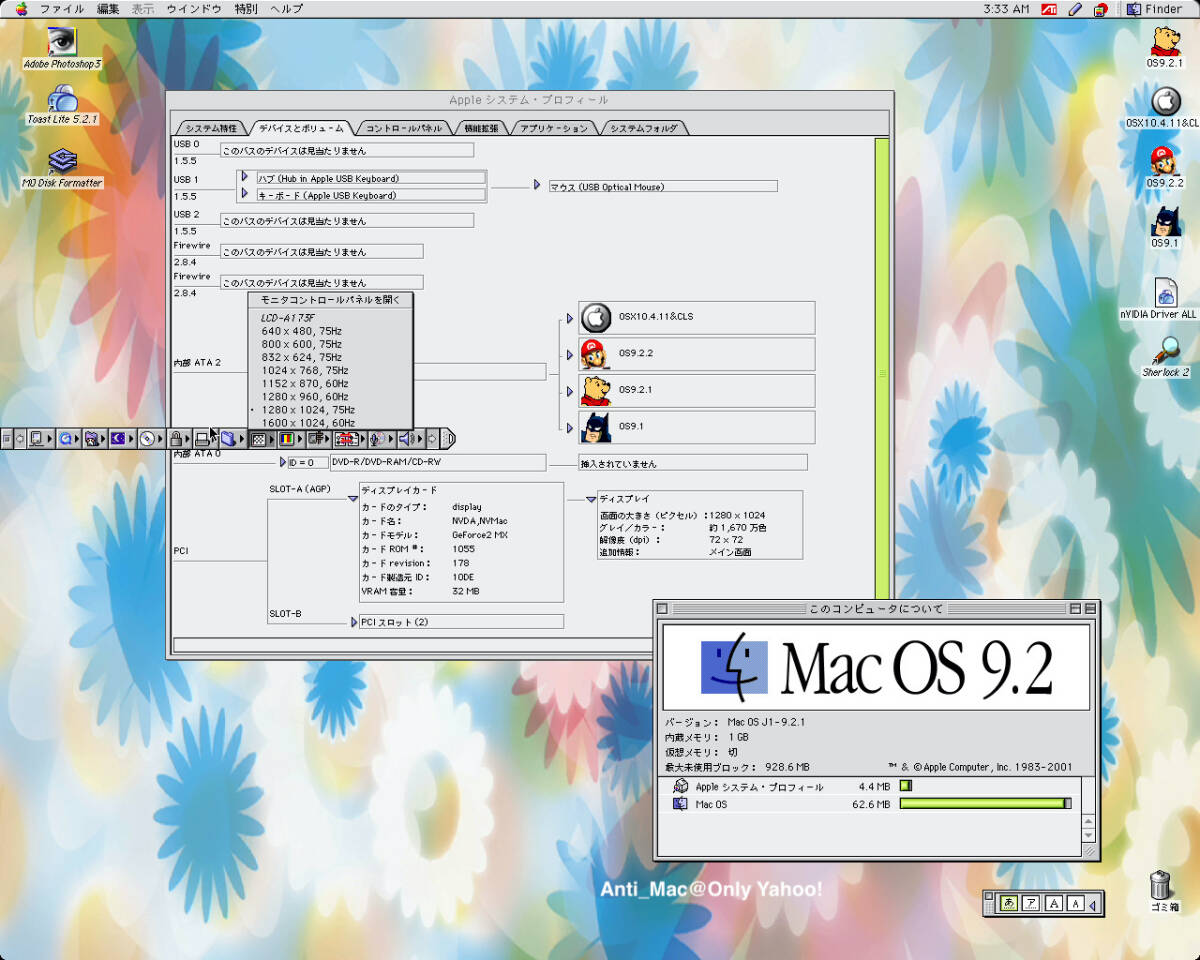This screenshot has width=1200, height=960.
Task: Collapse the display card details triangle
Action: pos(352,497)
